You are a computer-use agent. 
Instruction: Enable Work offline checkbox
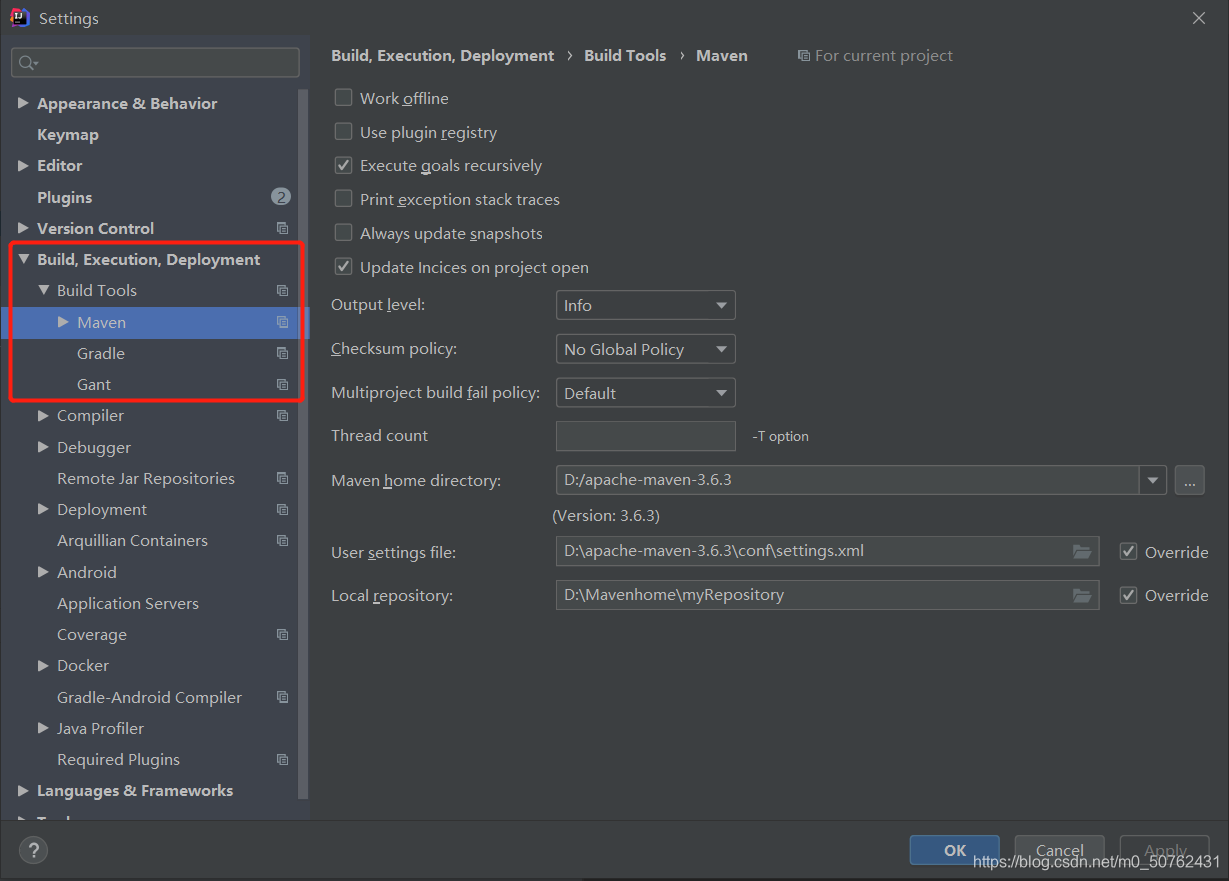(x=343, y=98)
